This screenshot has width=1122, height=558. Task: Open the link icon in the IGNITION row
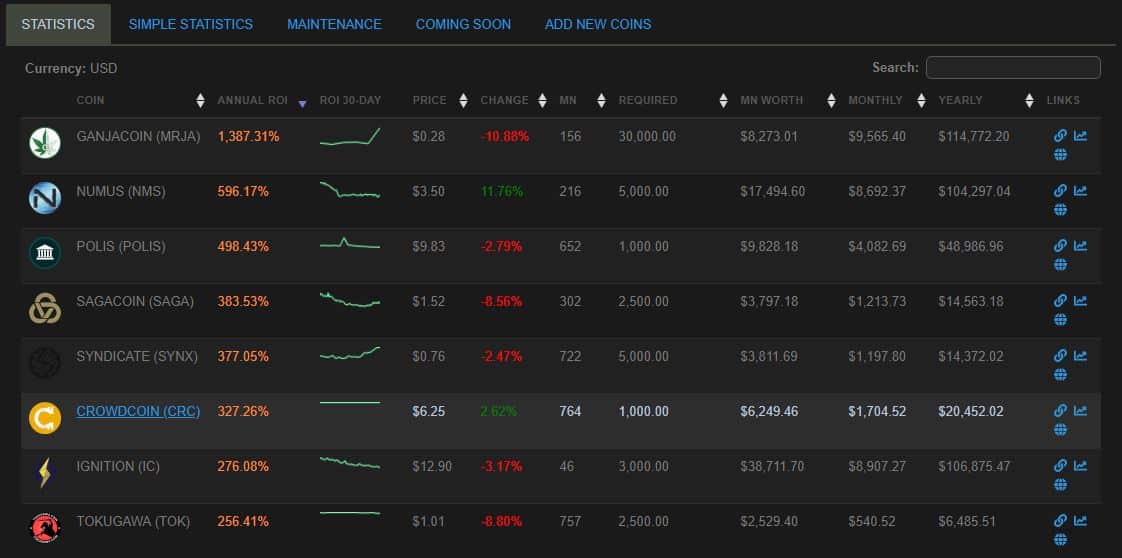pos(1060,466)
